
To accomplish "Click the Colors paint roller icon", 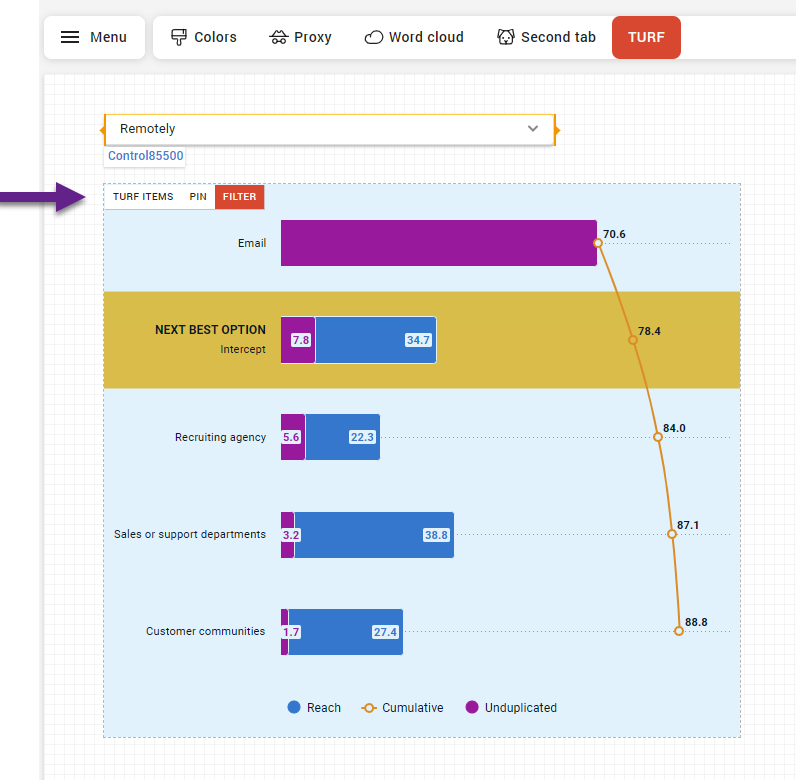I will pos(179,37).
